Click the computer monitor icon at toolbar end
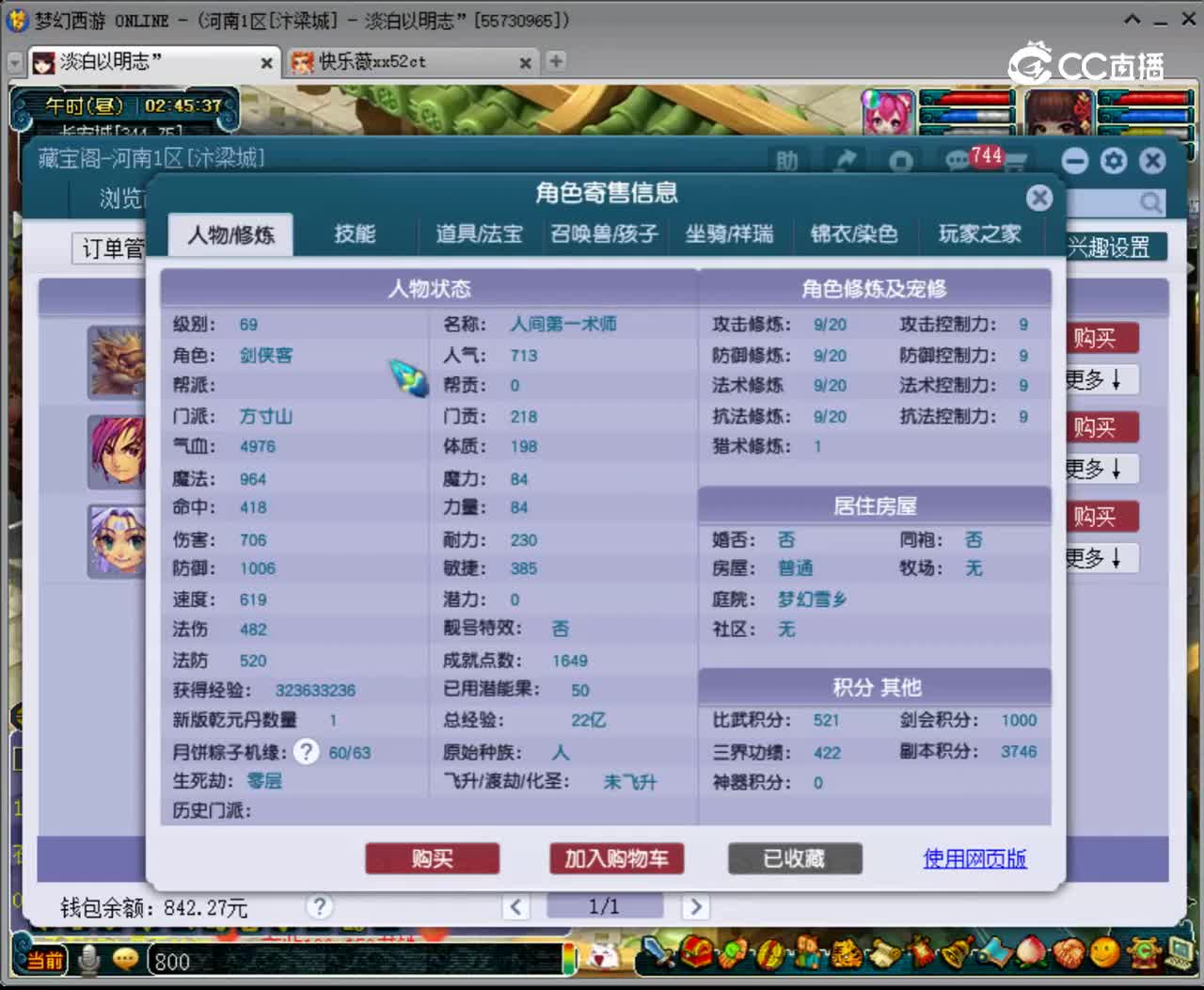 (x=1178, y=952)
